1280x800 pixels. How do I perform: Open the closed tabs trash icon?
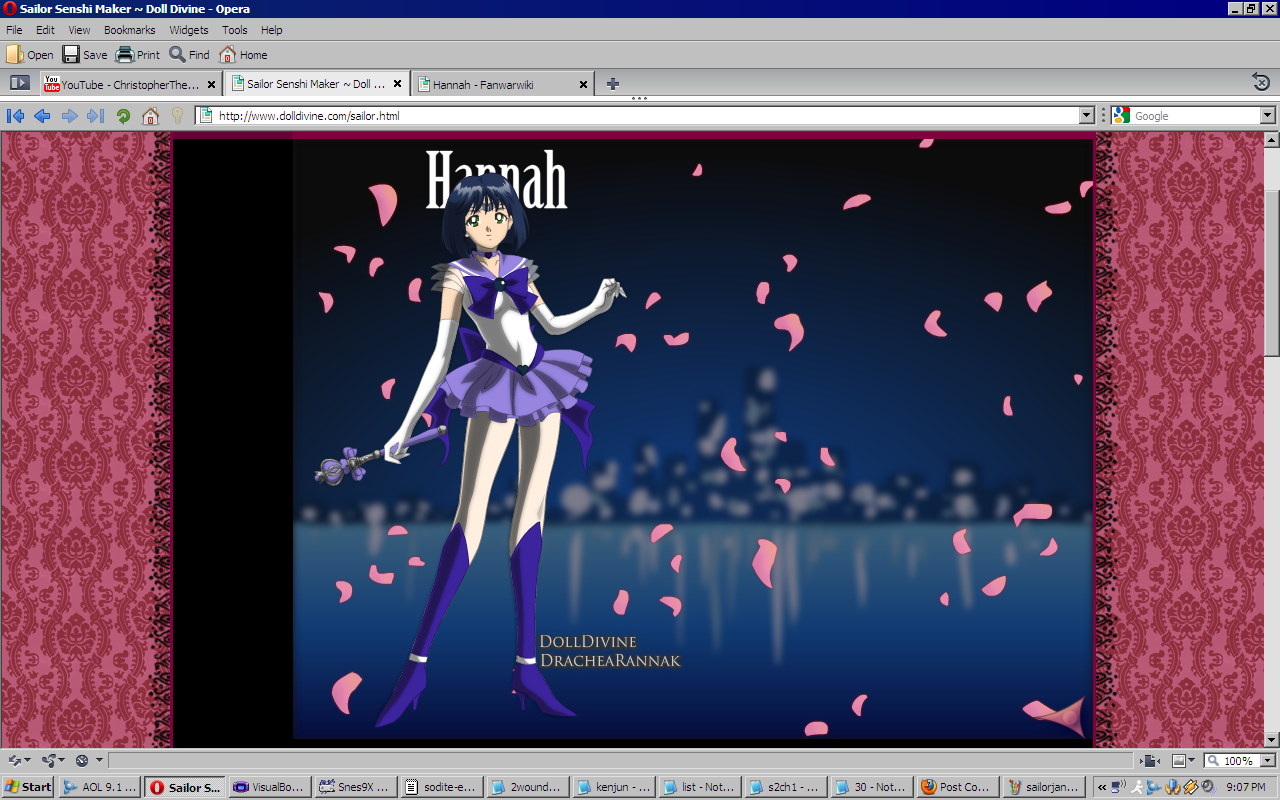click(1261, 83)
